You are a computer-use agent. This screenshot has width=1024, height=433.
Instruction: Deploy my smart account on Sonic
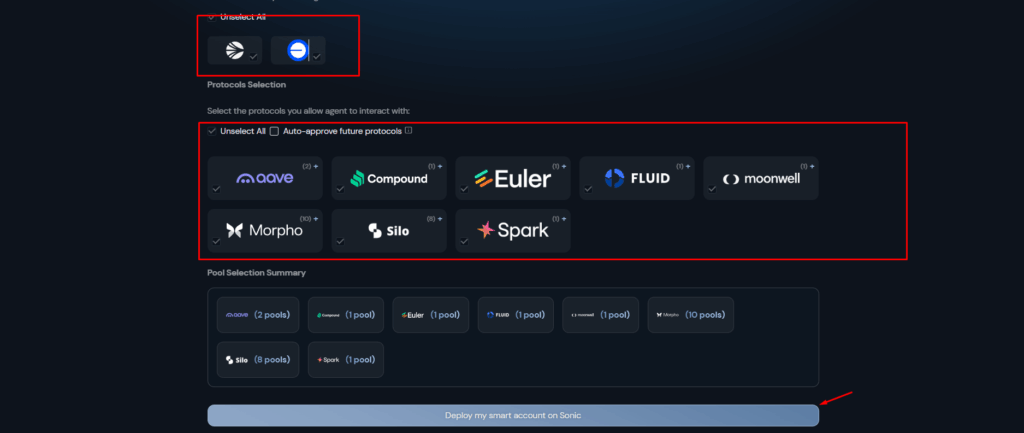pos(512,415)
